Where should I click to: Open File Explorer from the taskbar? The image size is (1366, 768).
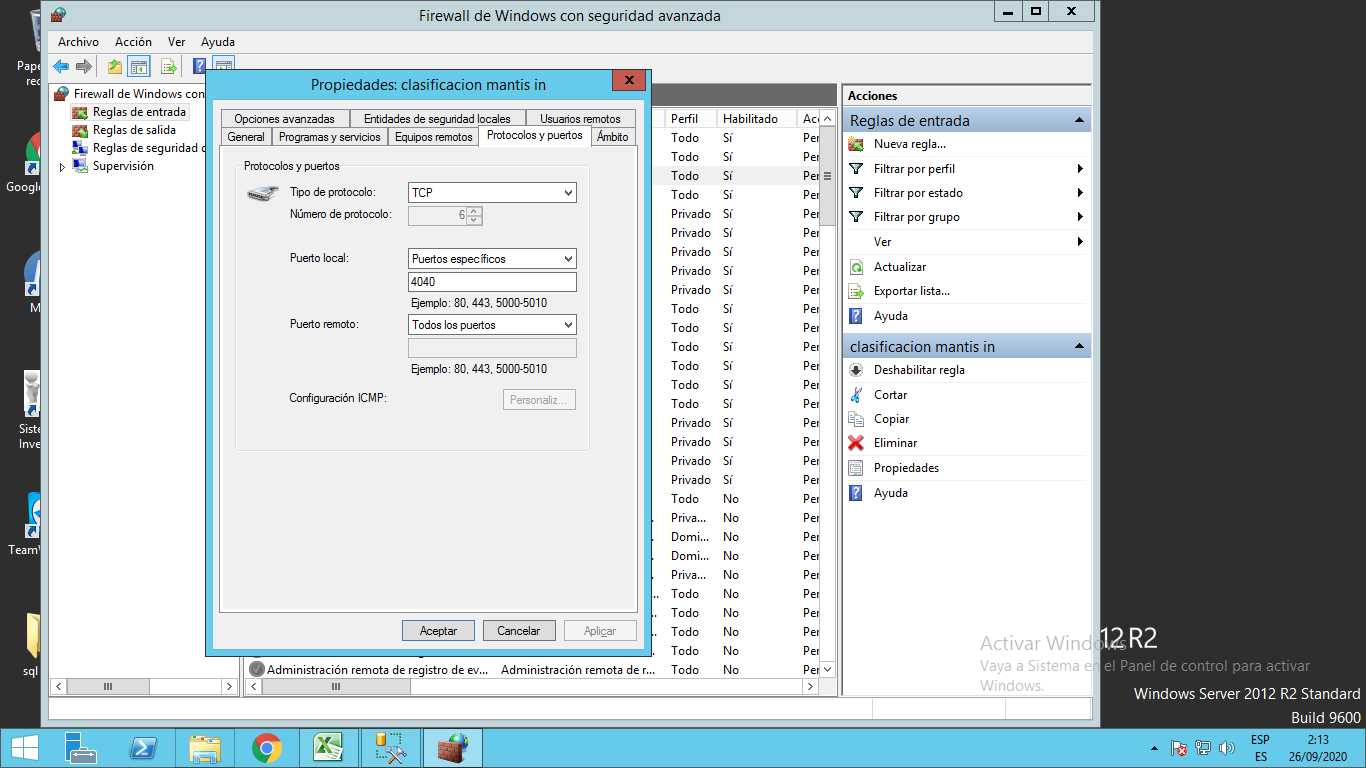click(205, 748)
